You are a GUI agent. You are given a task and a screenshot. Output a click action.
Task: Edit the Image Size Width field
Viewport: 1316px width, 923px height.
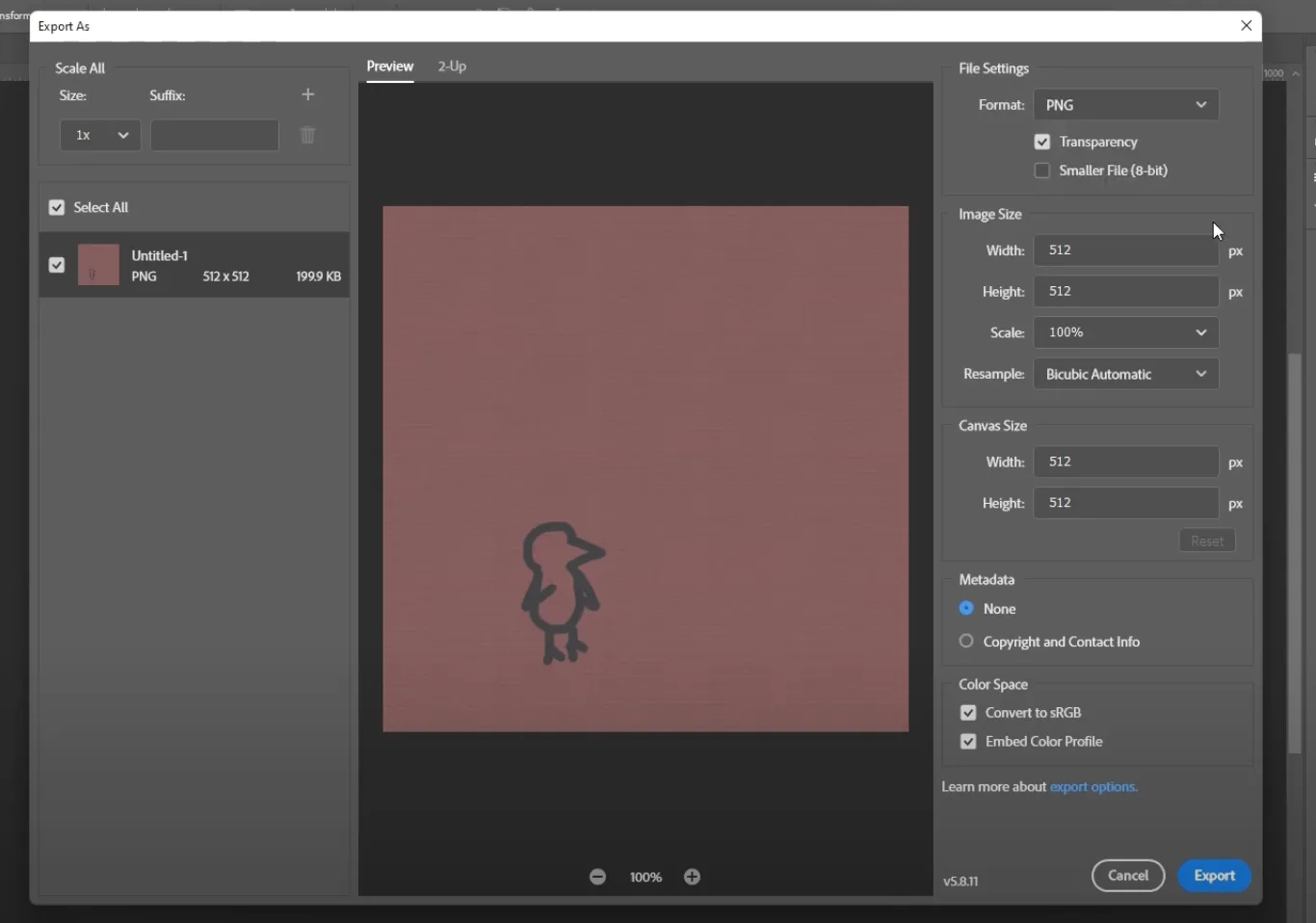1126,251
